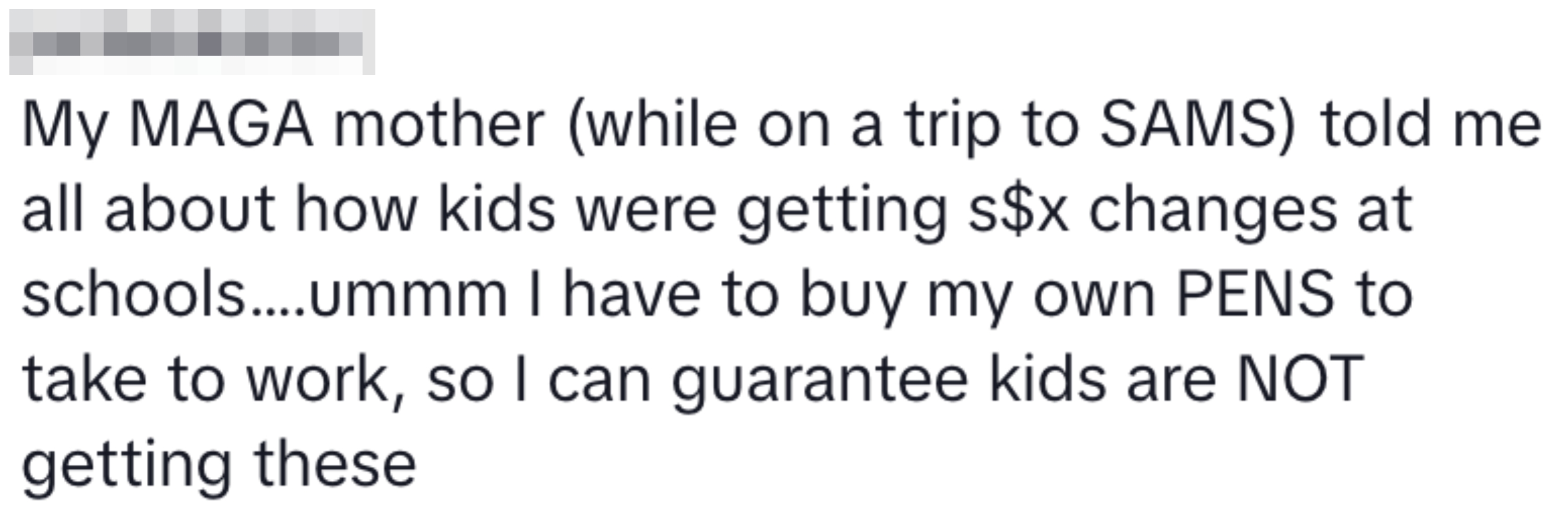Viewport: 1568px width, 517px height.
Task: Click the word "take" starting the fourth line
Action: click(x=85, y=380)
